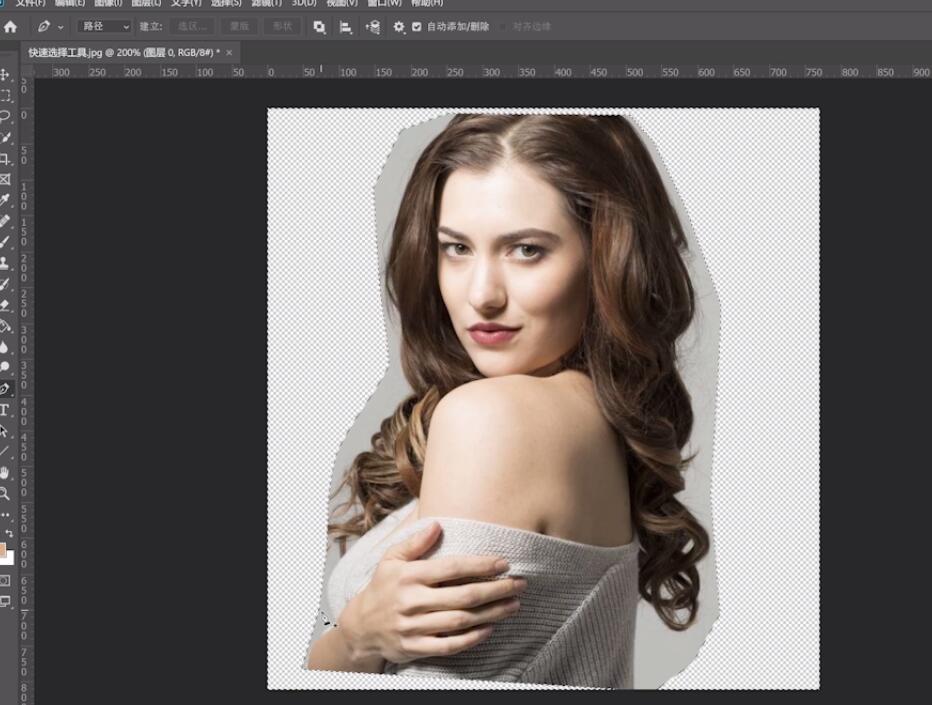This screenshot has height=705, width=932.
Task: Select the Hand tool
Action: coord(5,473)
